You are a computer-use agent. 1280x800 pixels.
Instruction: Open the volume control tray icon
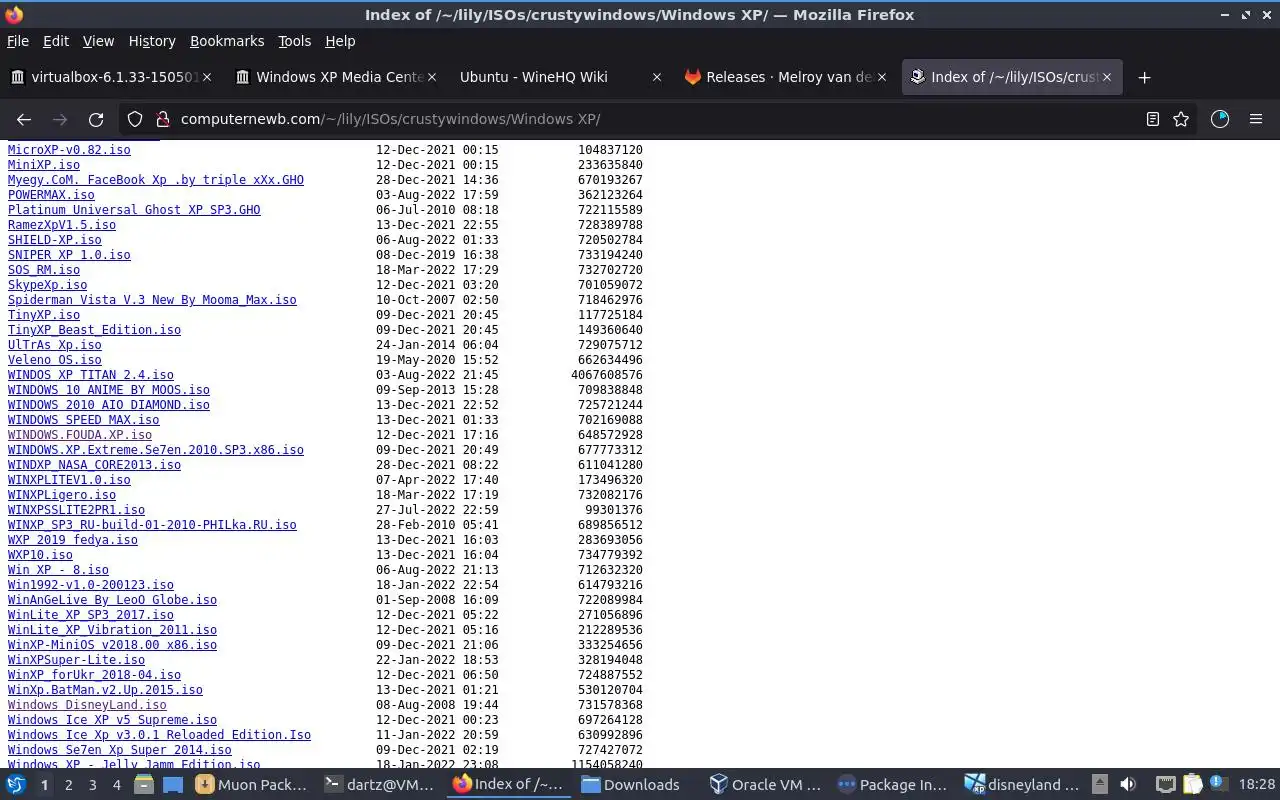point(1128,785)
